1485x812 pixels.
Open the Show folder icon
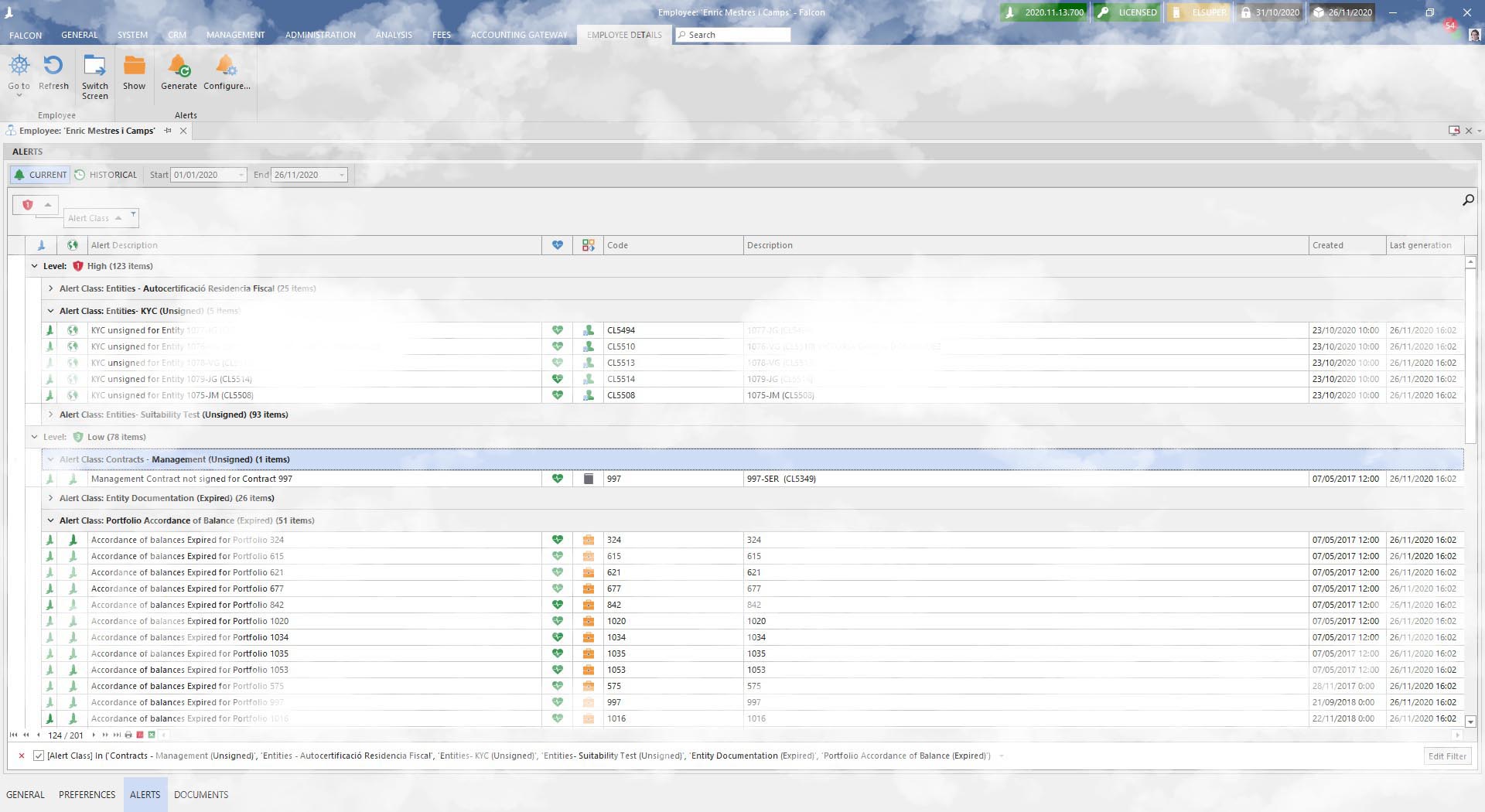[135, 67]
